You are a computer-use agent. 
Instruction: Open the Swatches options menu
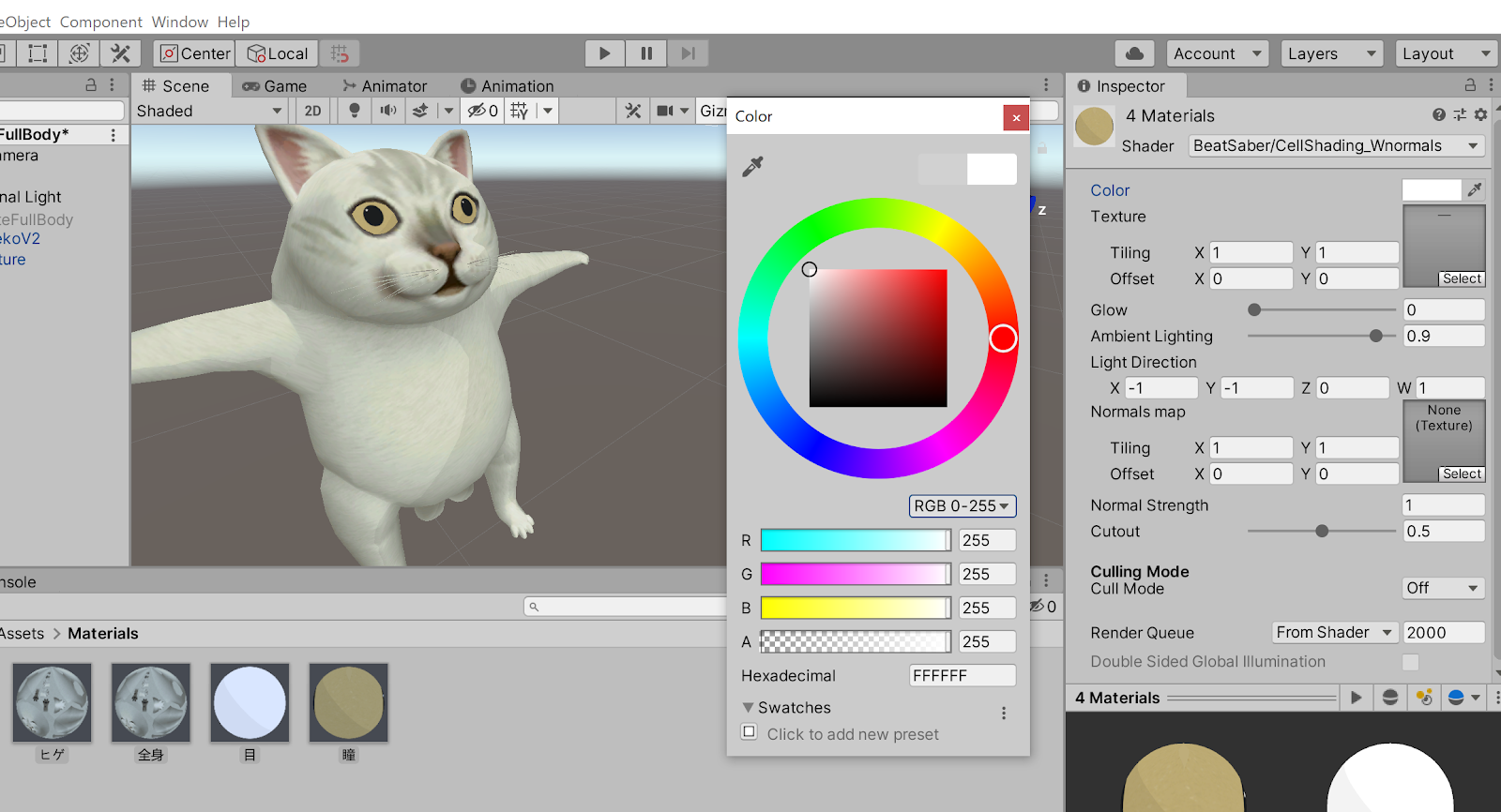click(x=1004, y=713)
